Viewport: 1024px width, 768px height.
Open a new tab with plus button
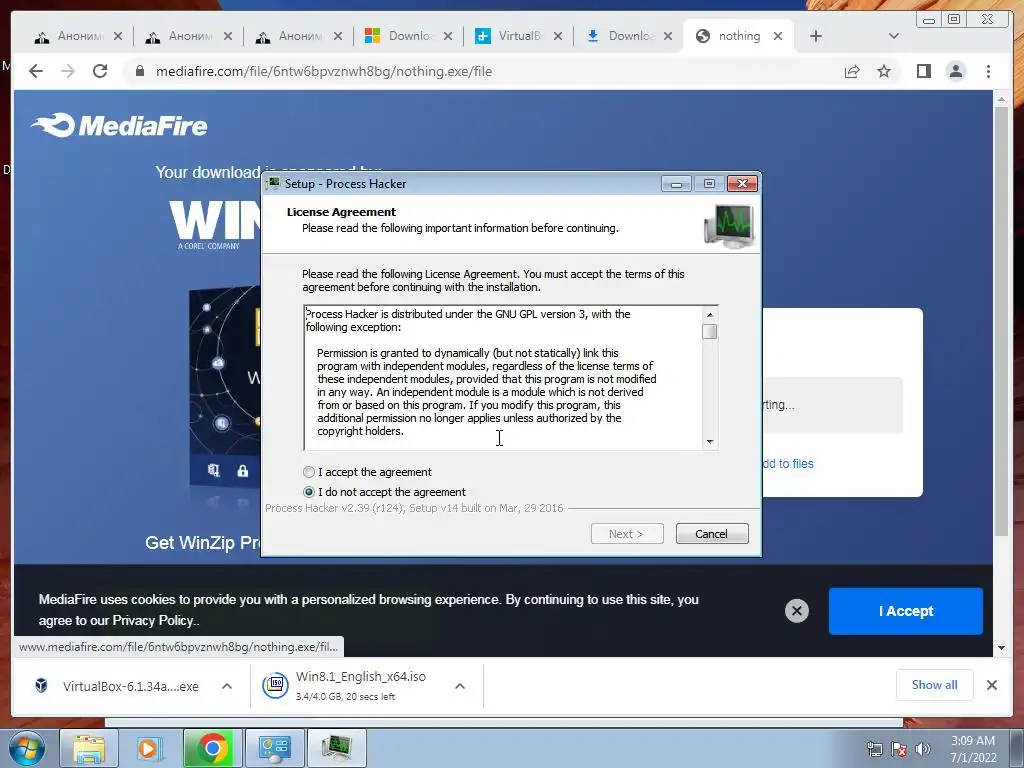(x=816, y=36)
